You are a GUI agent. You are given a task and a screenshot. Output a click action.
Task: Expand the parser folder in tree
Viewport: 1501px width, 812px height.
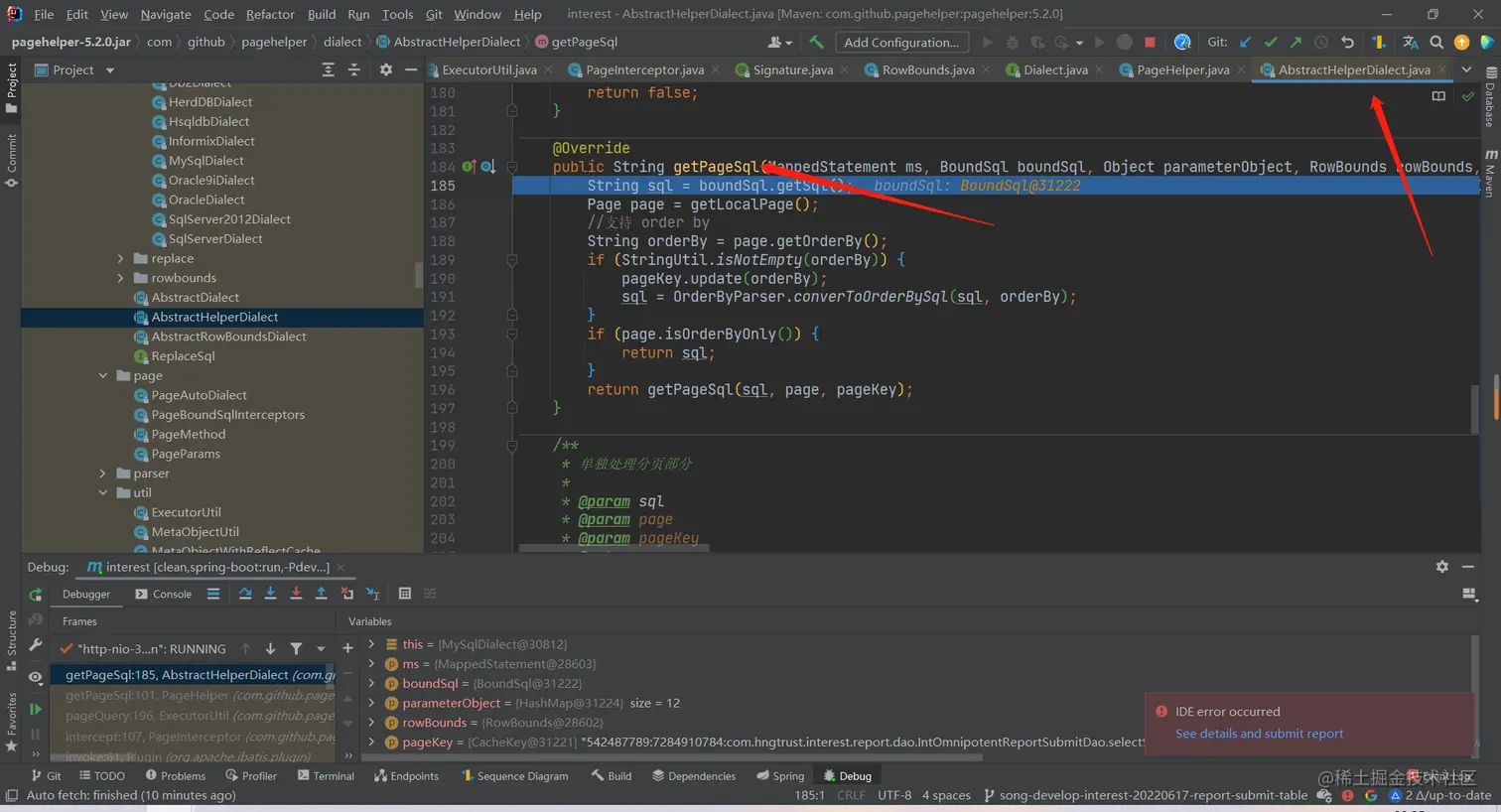[103, 474]
